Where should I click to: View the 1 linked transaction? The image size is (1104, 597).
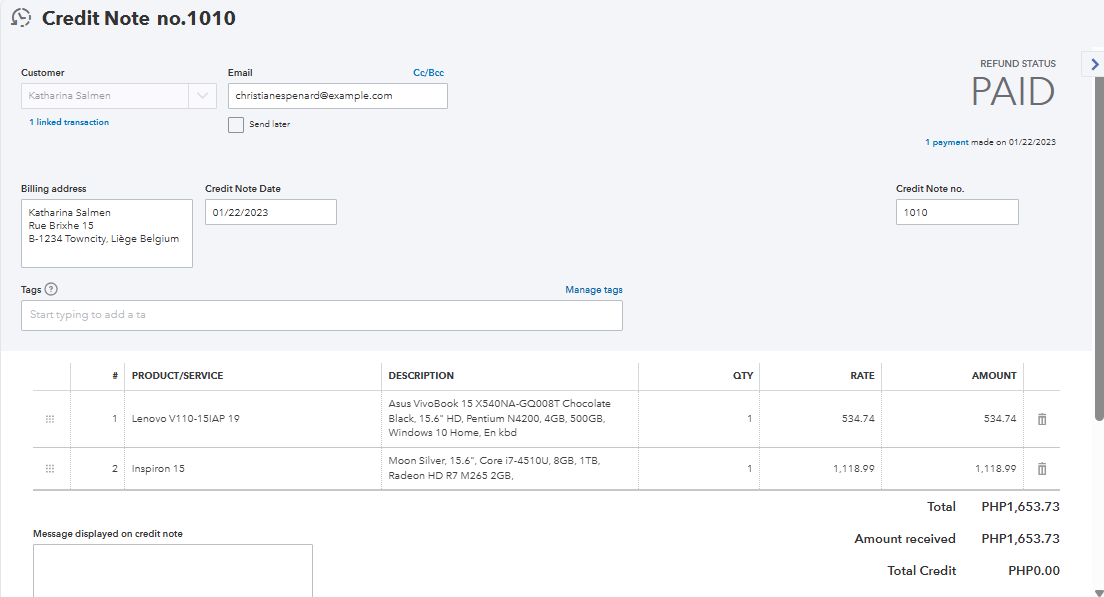coord(69,122)
